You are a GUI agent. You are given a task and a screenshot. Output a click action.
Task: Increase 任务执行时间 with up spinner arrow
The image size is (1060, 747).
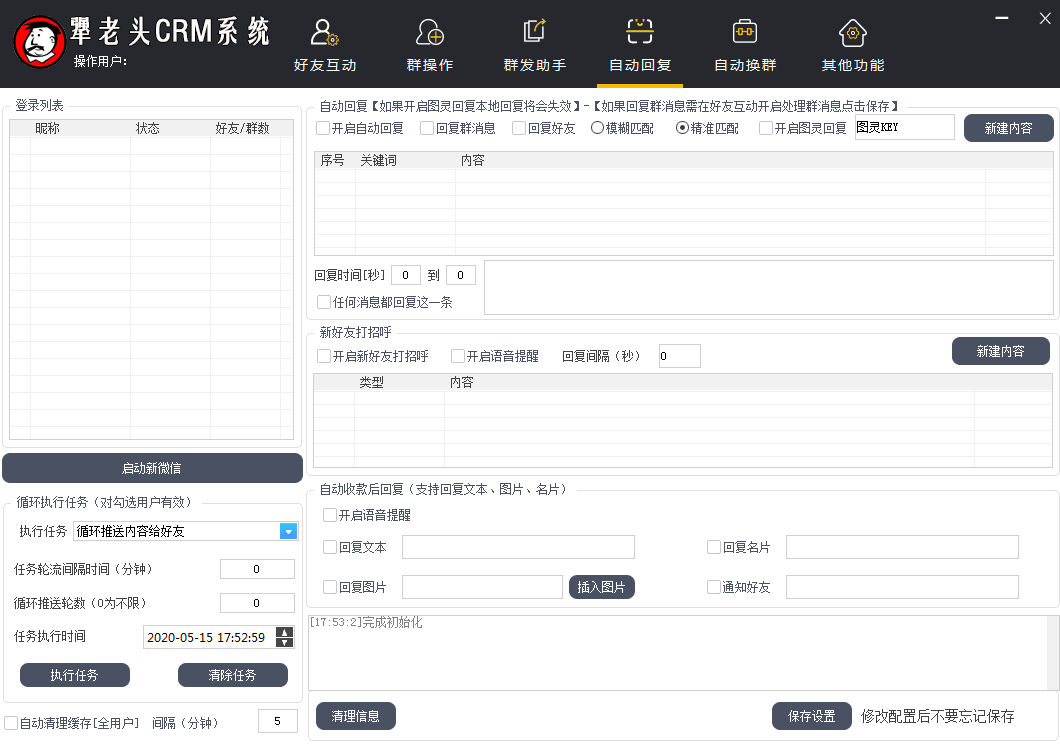pyautogui.click(x=285, y=631)
